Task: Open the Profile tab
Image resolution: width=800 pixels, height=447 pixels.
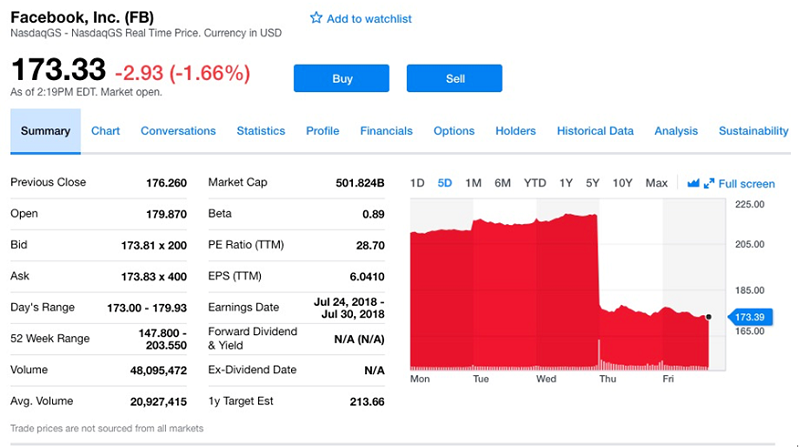Action: point(322,131)
